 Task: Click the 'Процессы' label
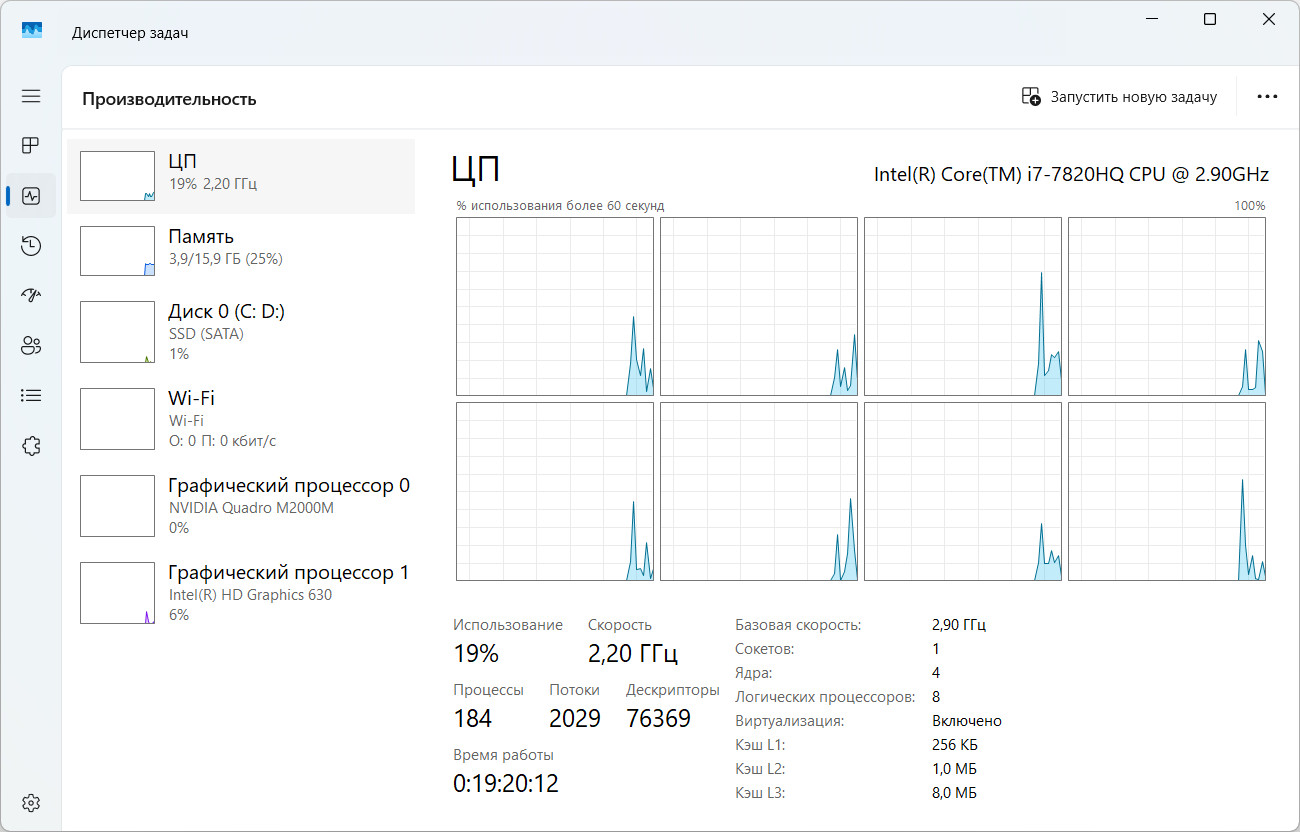tap(488, 690)
